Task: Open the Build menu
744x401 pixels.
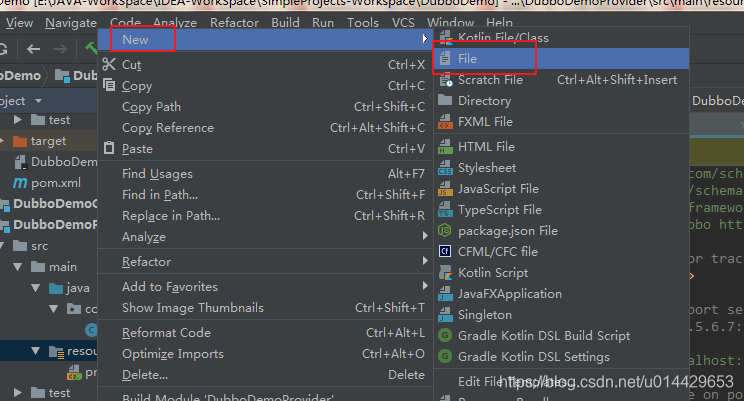Action: coord(285,23)
